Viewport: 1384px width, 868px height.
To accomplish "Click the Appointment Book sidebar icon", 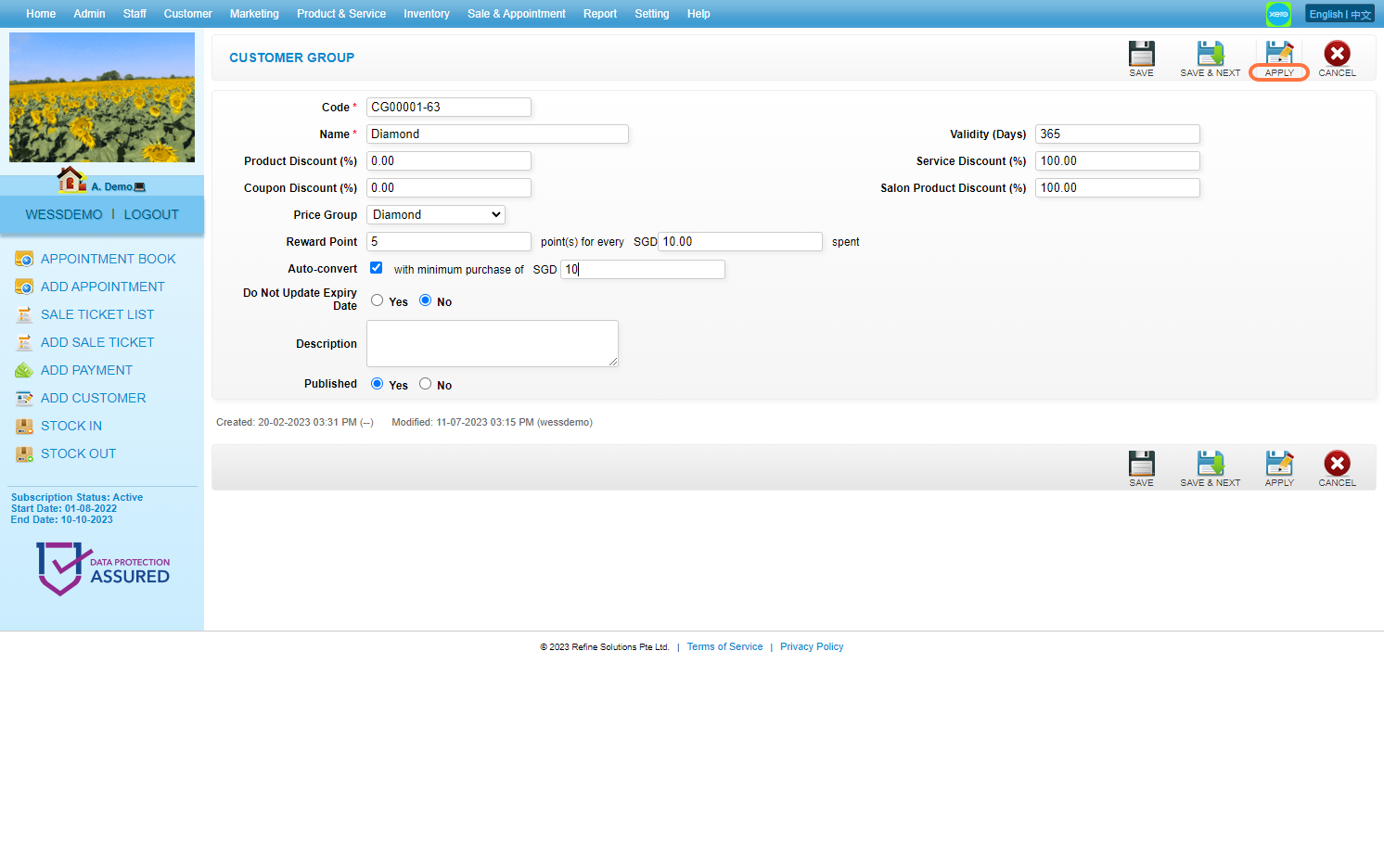I will 24,259.
